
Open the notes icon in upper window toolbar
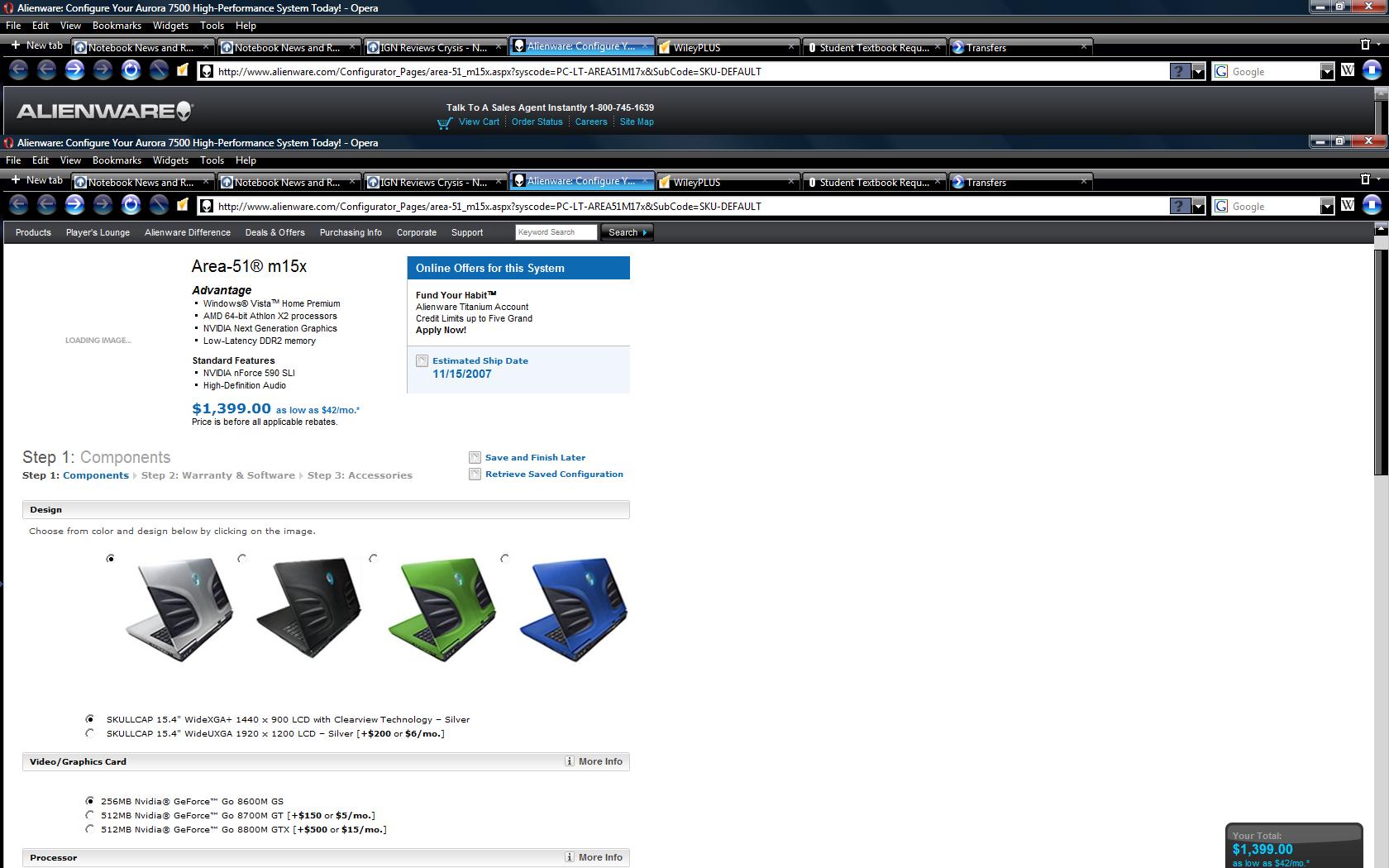pos(182,70)
